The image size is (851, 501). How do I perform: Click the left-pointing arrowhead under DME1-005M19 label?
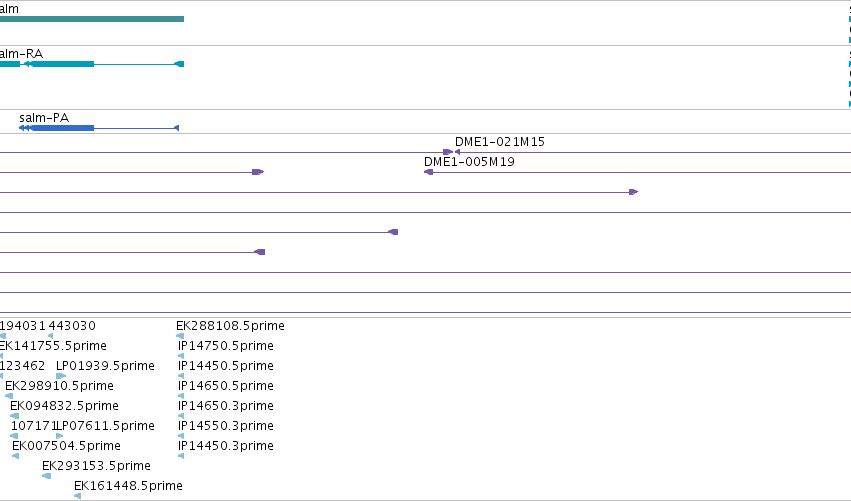pyautogui.click(x=428, y=172)
